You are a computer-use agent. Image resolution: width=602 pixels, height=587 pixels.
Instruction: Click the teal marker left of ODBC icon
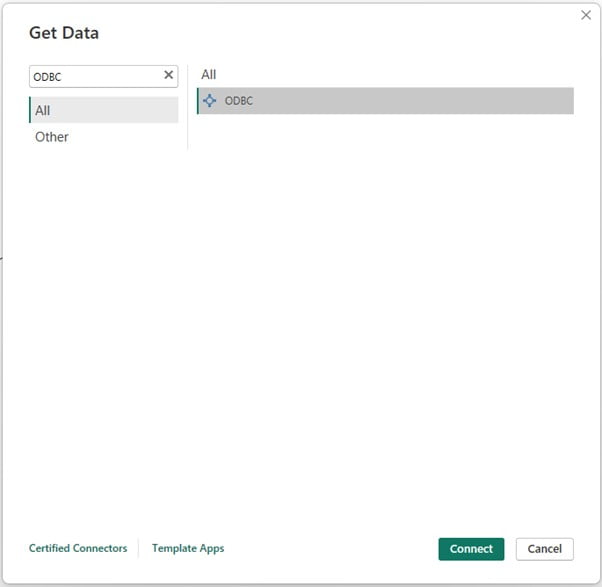(198, 101)
